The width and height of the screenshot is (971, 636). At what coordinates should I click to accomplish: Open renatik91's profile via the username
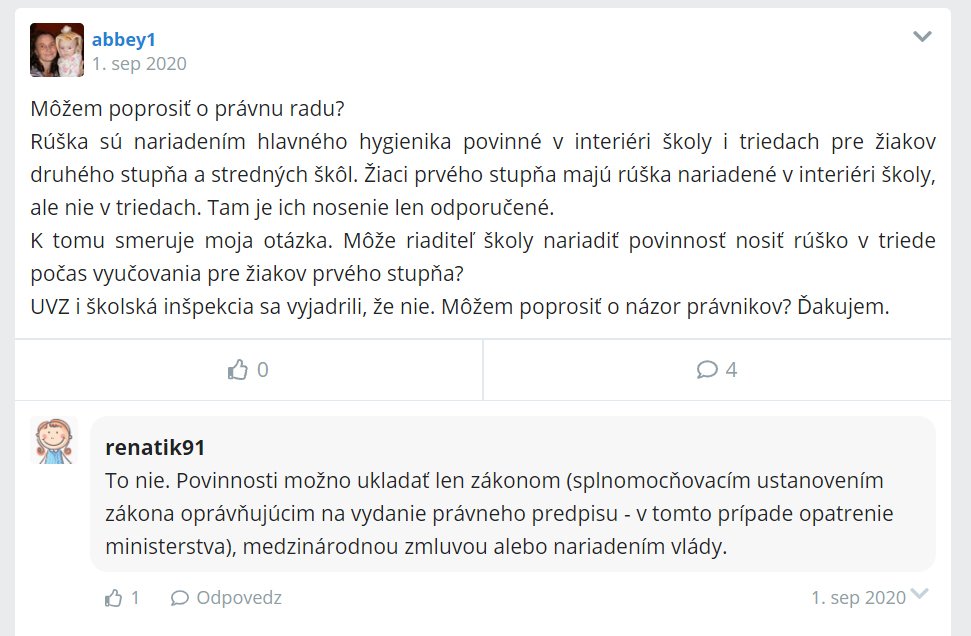click(x=155, y=447)
